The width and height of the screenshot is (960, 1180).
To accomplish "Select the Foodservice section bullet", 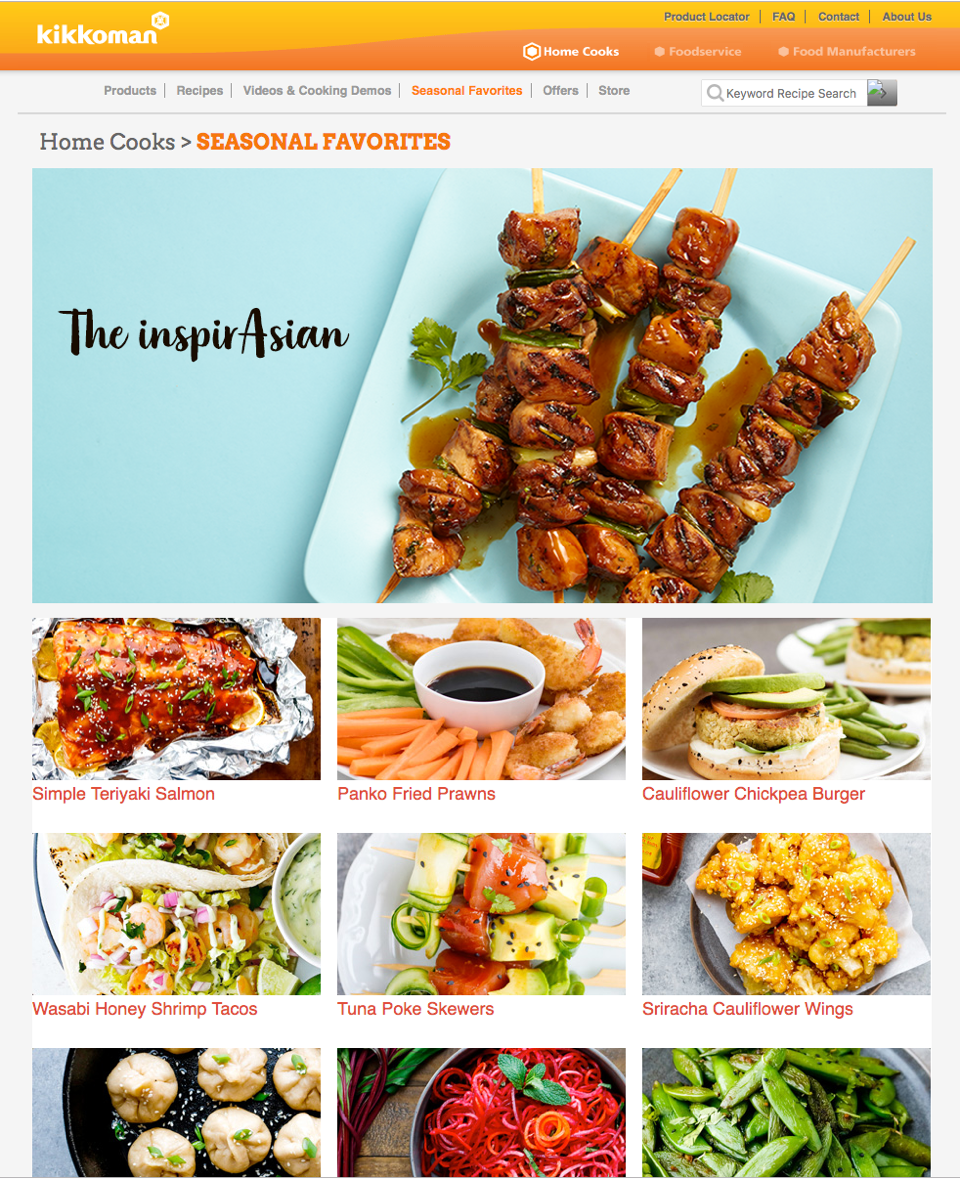I will [x=659, y=51].
